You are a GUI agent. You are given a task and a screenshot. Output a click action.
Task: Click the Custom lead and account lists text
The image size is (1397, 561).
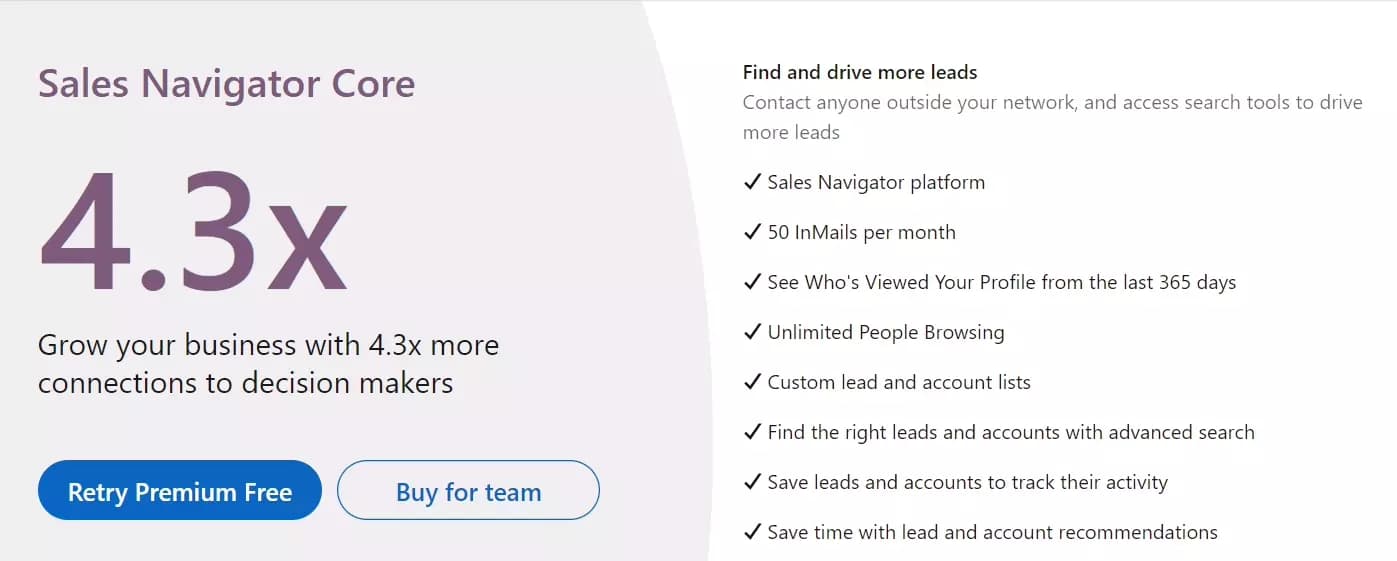click(x=899, y=382)
